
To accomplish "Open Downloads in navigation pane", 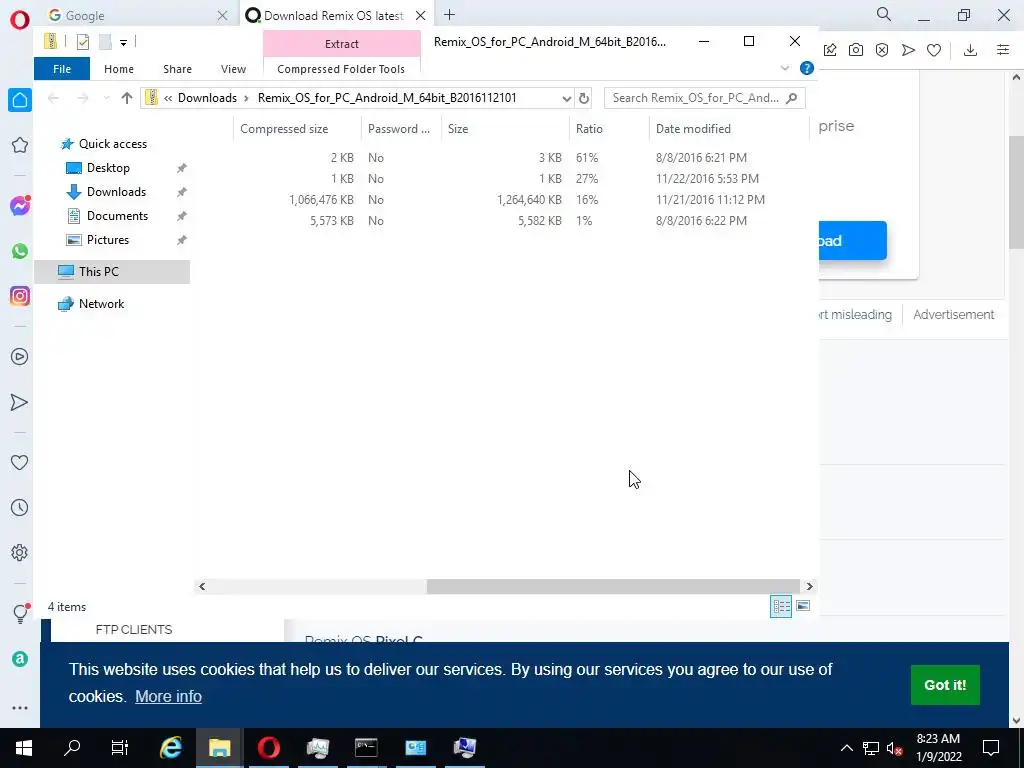I will tap(116, 192).
